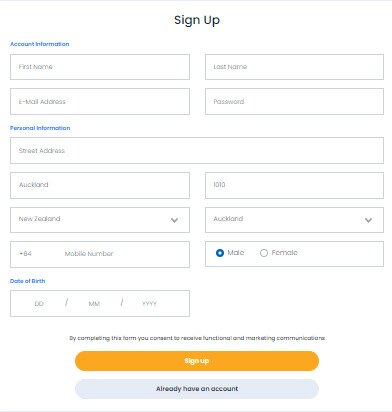Focus the Last Name field
Image resolution: width=392 pixels, height=412 pixels.
coord(294,67)
